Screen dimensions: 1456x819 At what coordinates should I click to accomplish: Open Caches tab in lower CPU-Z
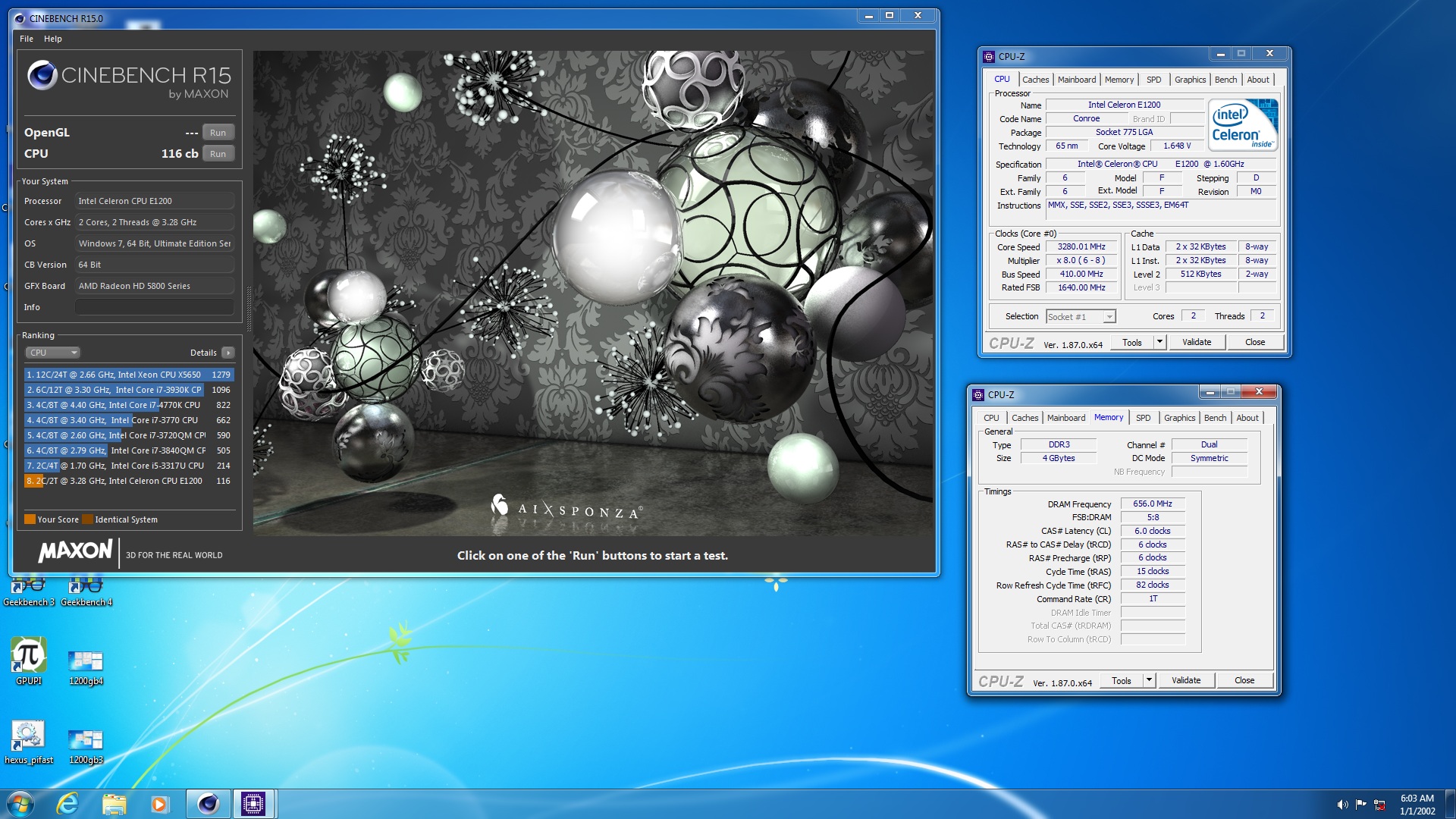1025,418
